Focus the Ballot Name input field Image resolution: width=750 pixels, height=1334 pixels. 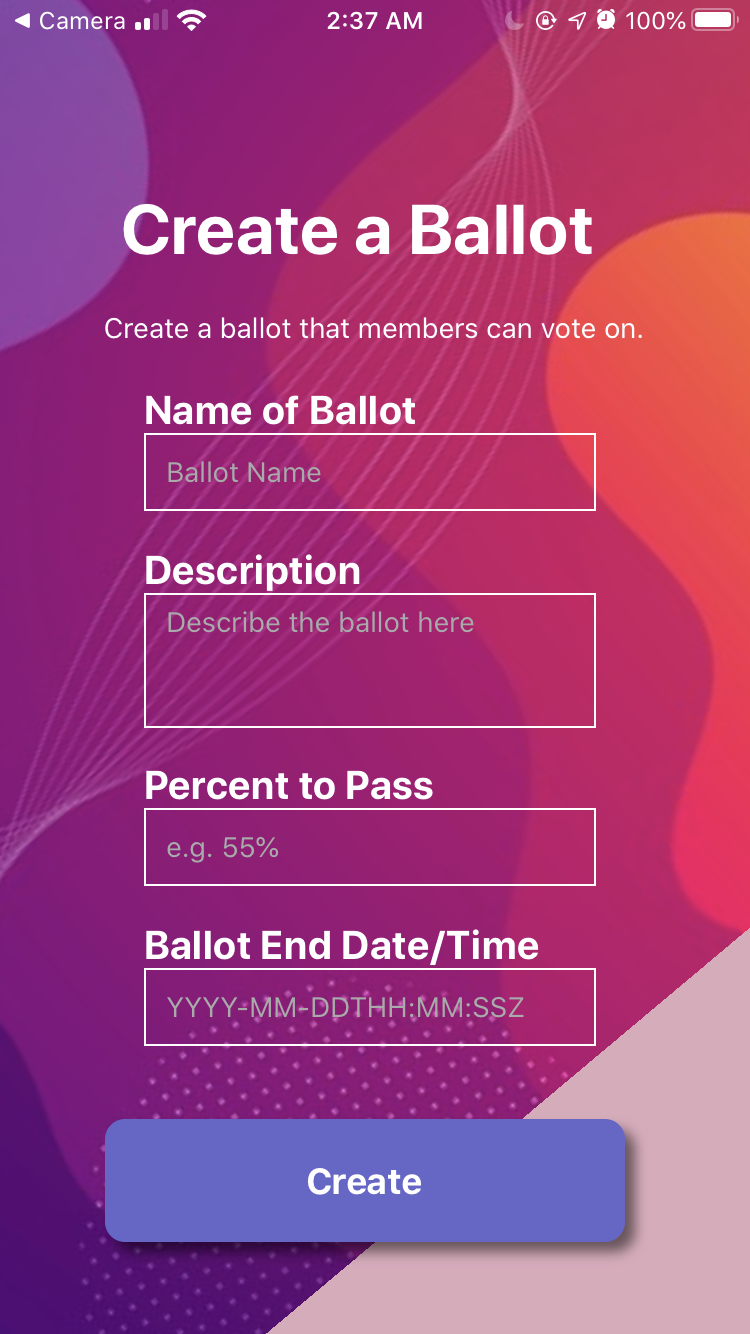click(370, 472)
